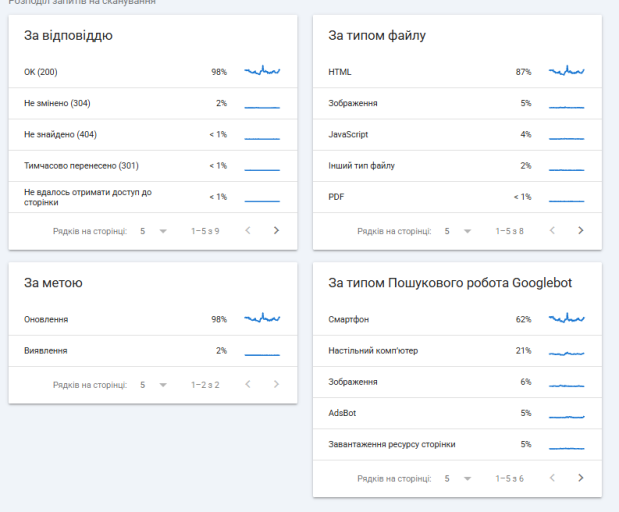The width and height of the screenshot is (619, 512).
Task: Go to next page in За типом файлу card
Action: click(581, 231)
